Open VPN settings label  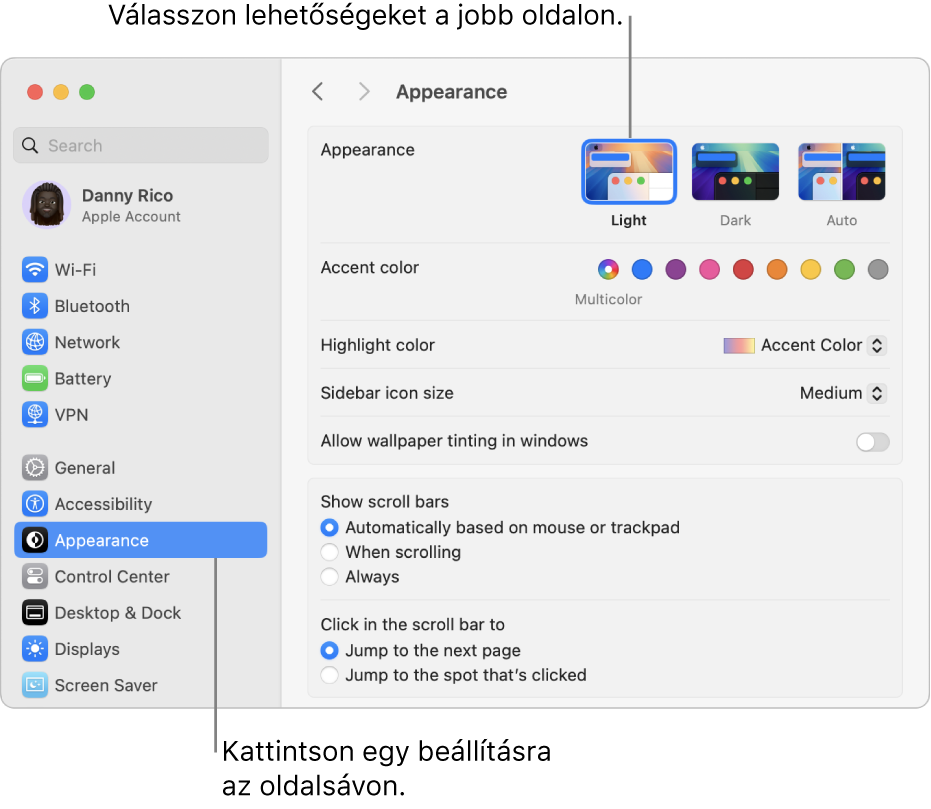point(71,415)
